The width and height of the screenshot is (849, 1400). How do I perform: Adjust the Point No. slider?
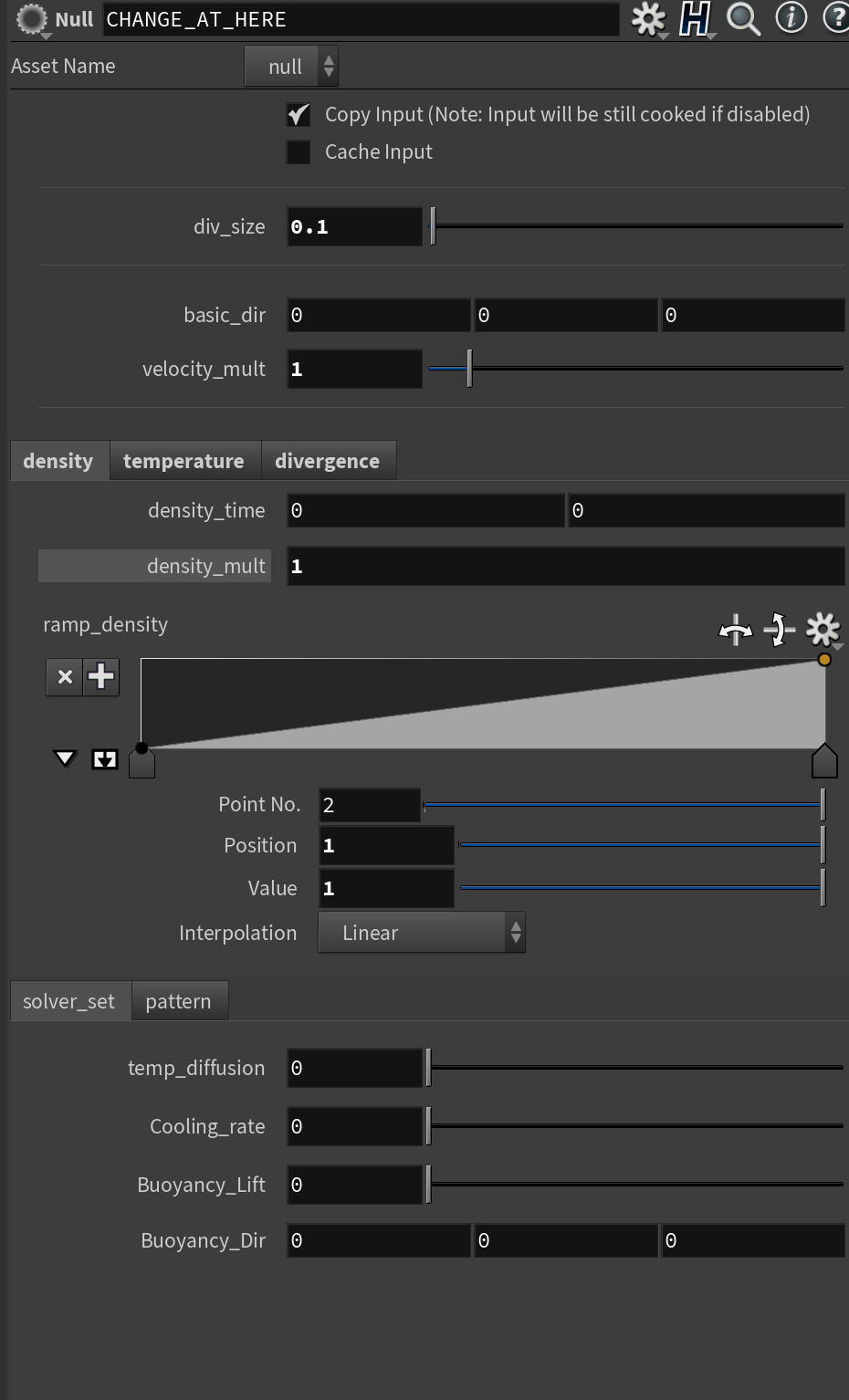point(625,805)
